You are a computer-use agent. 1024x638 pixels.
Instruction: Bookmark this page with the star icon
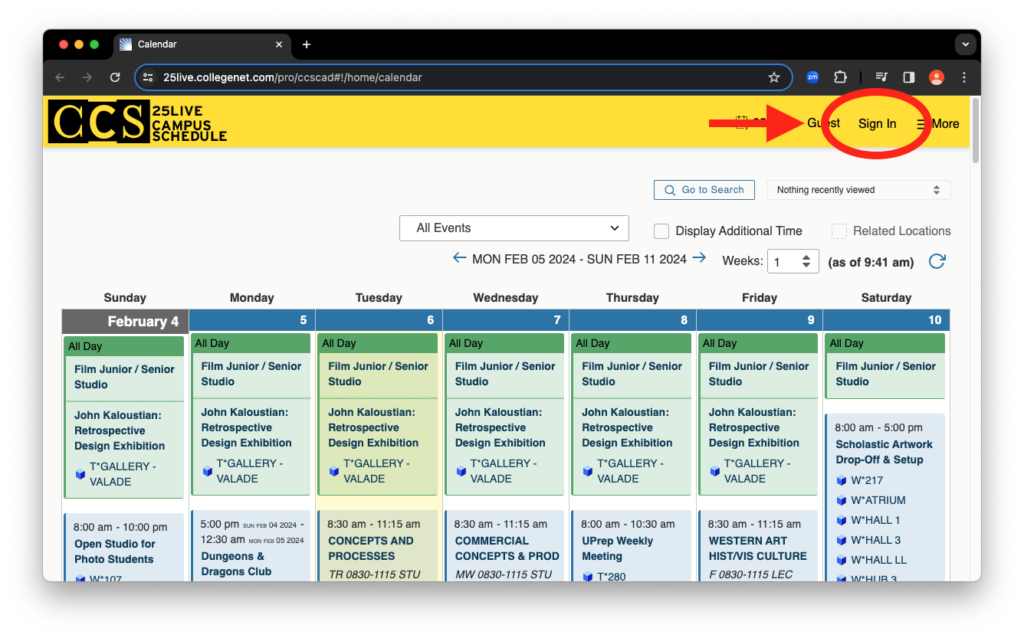(x=774, y=77)
